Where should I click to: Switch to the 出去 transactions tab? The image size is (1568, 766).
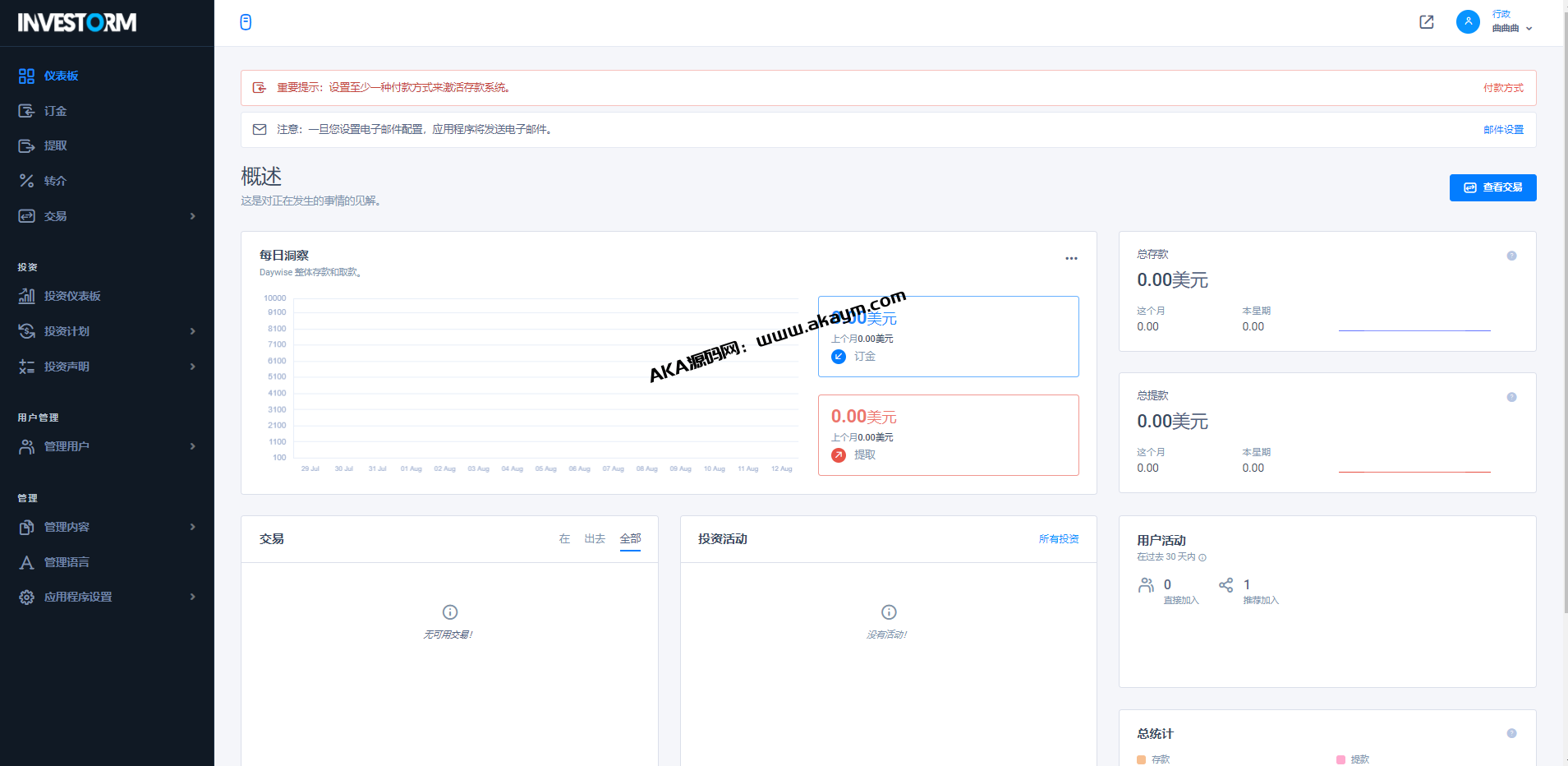point(595,539)
